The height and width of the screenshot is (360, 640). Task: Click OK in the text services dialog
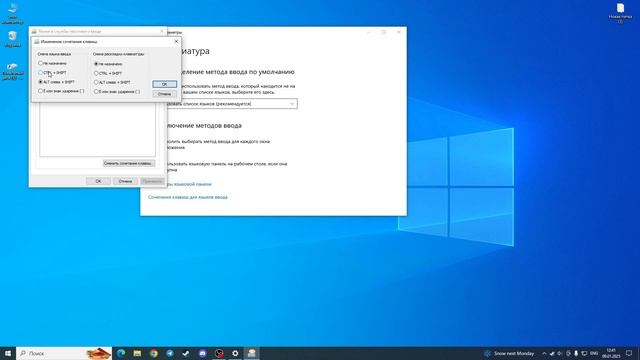click(98, 181)
